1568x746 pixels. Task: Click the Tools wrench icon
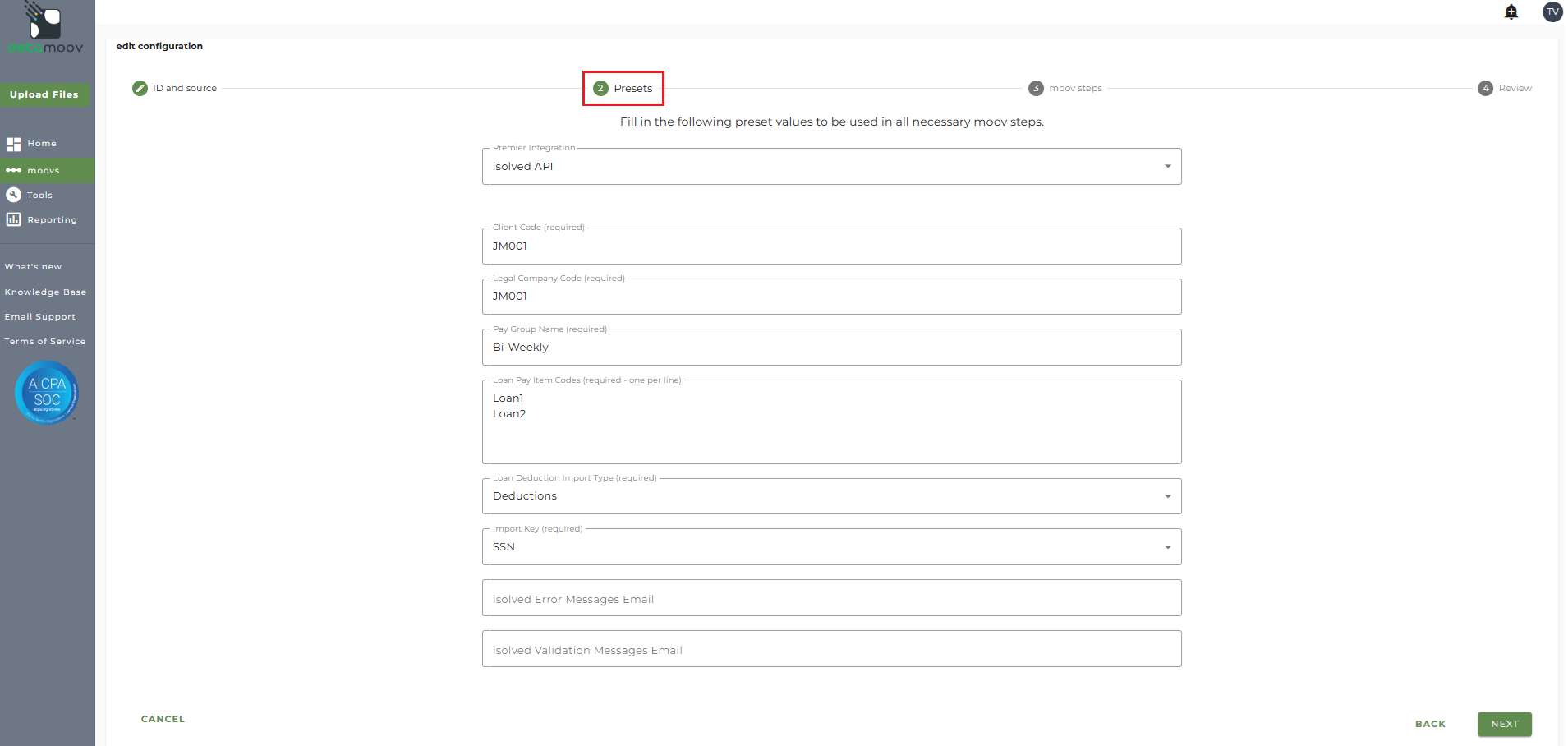pos(13,195)
